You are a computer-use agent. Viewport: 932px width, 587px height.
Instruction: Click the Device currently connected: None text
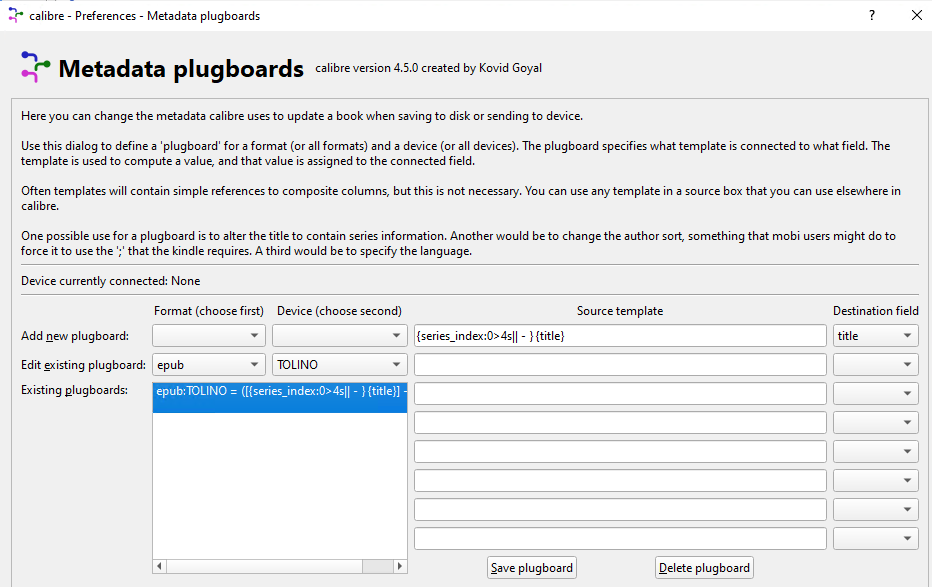(111, 281)
